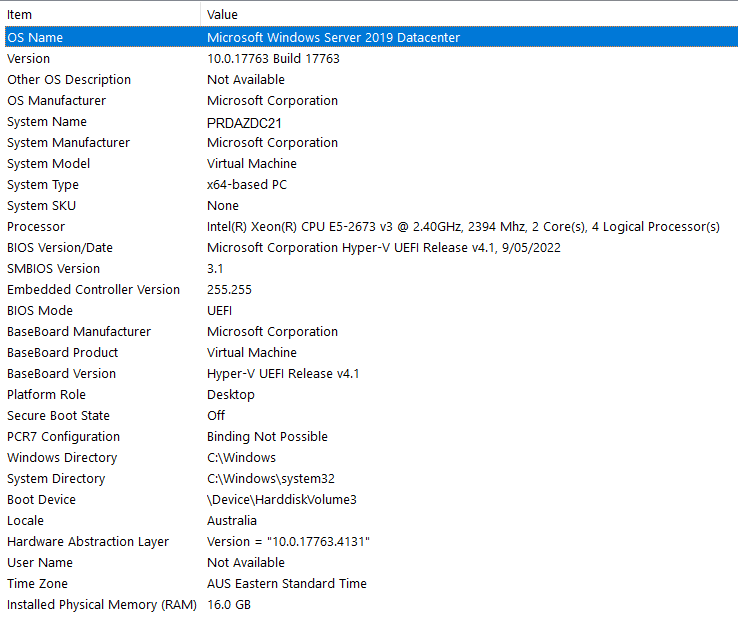Click the 255.255 value
The height and width of the screenshot is (621, 740).
point(229,290)
